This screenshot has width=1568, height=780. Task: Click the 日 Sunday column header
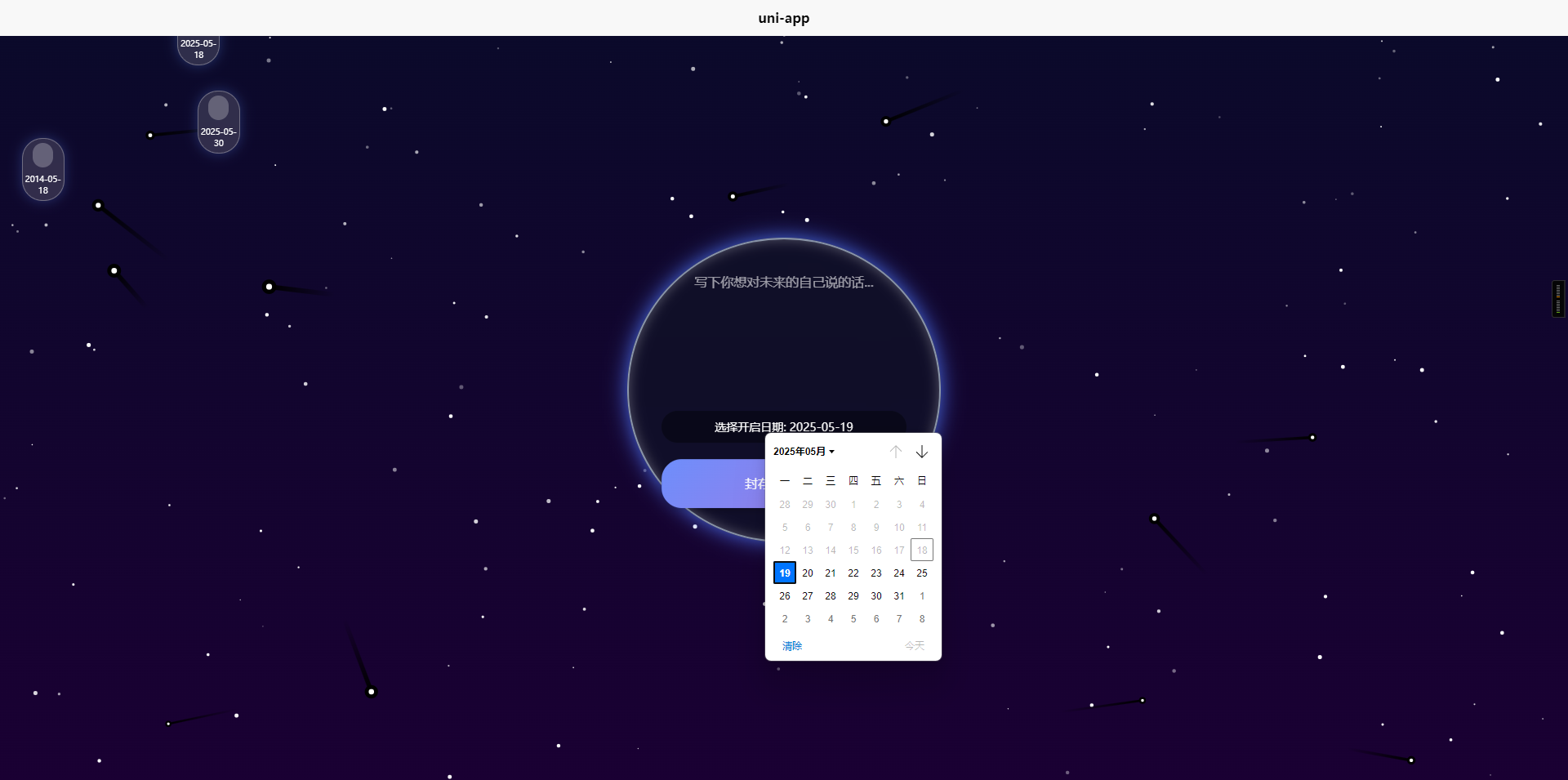pyautogui.click(x=922, y=481)
